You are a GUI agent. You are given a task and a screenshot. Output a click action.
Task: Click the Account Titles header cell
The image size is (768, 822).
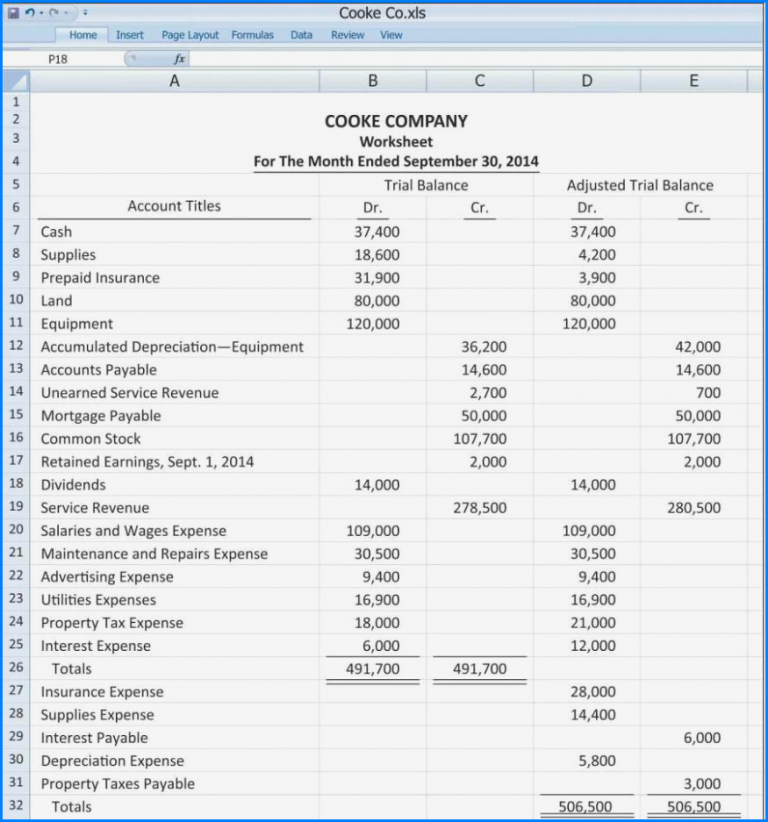(175, 206)
